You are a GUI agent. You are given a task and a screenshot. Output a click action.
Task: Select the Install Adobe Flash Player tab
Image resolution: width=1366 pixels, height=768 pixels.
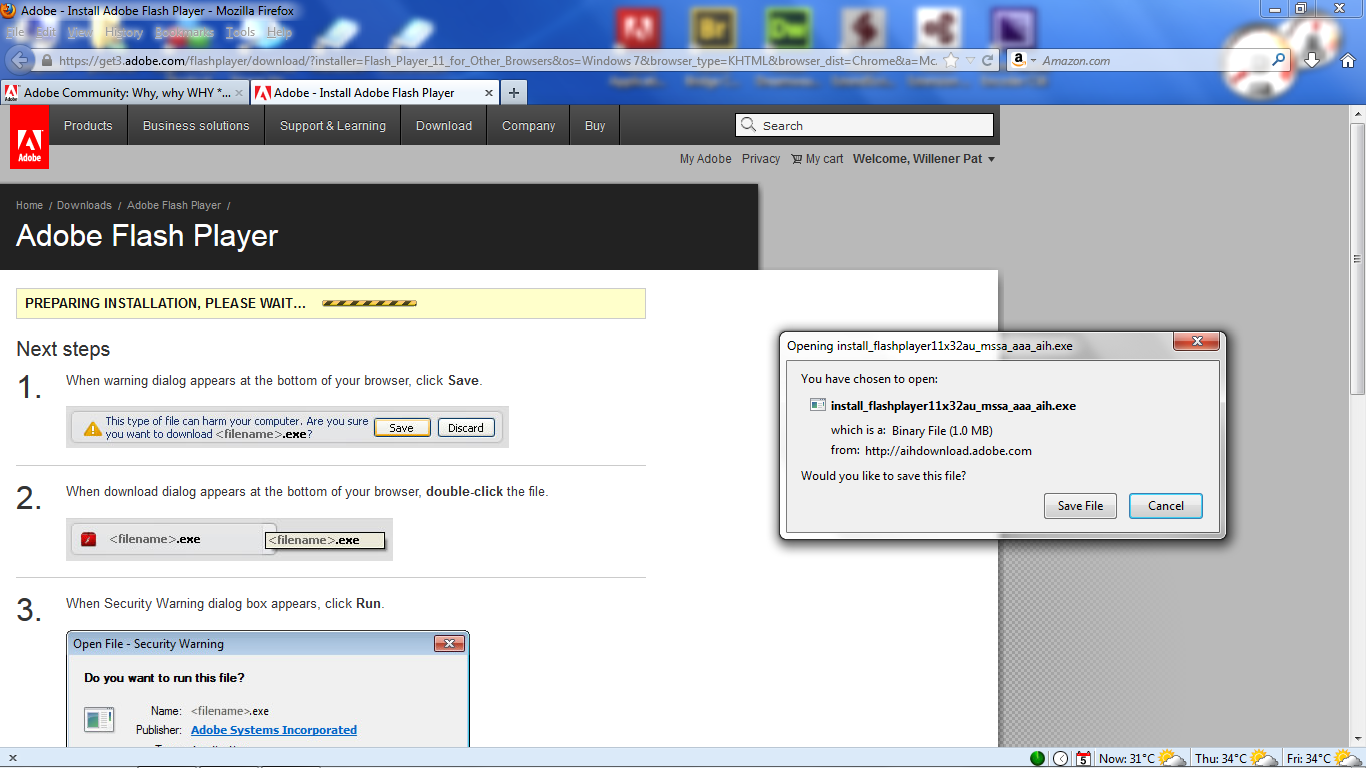375,93
